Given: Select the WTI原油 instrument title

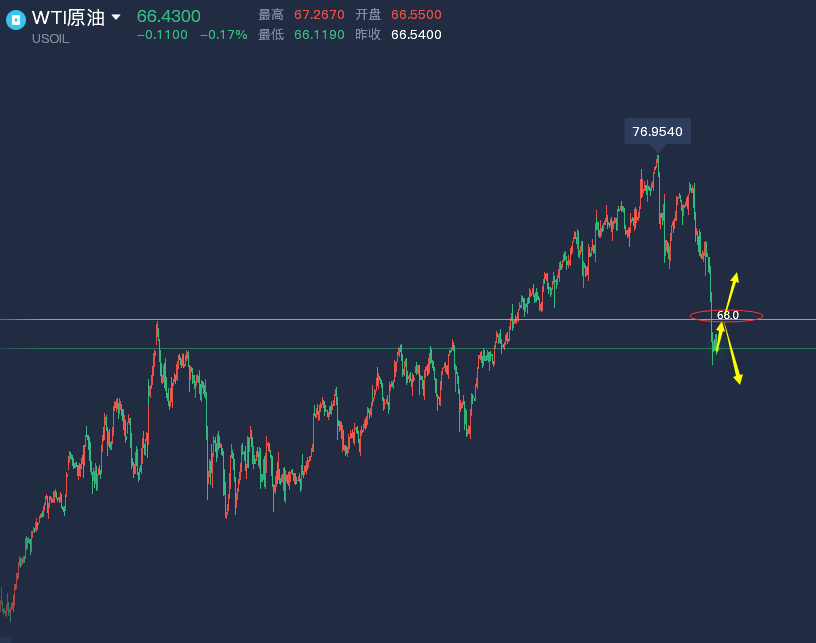Looking at the screenshot, I should 68,17.
